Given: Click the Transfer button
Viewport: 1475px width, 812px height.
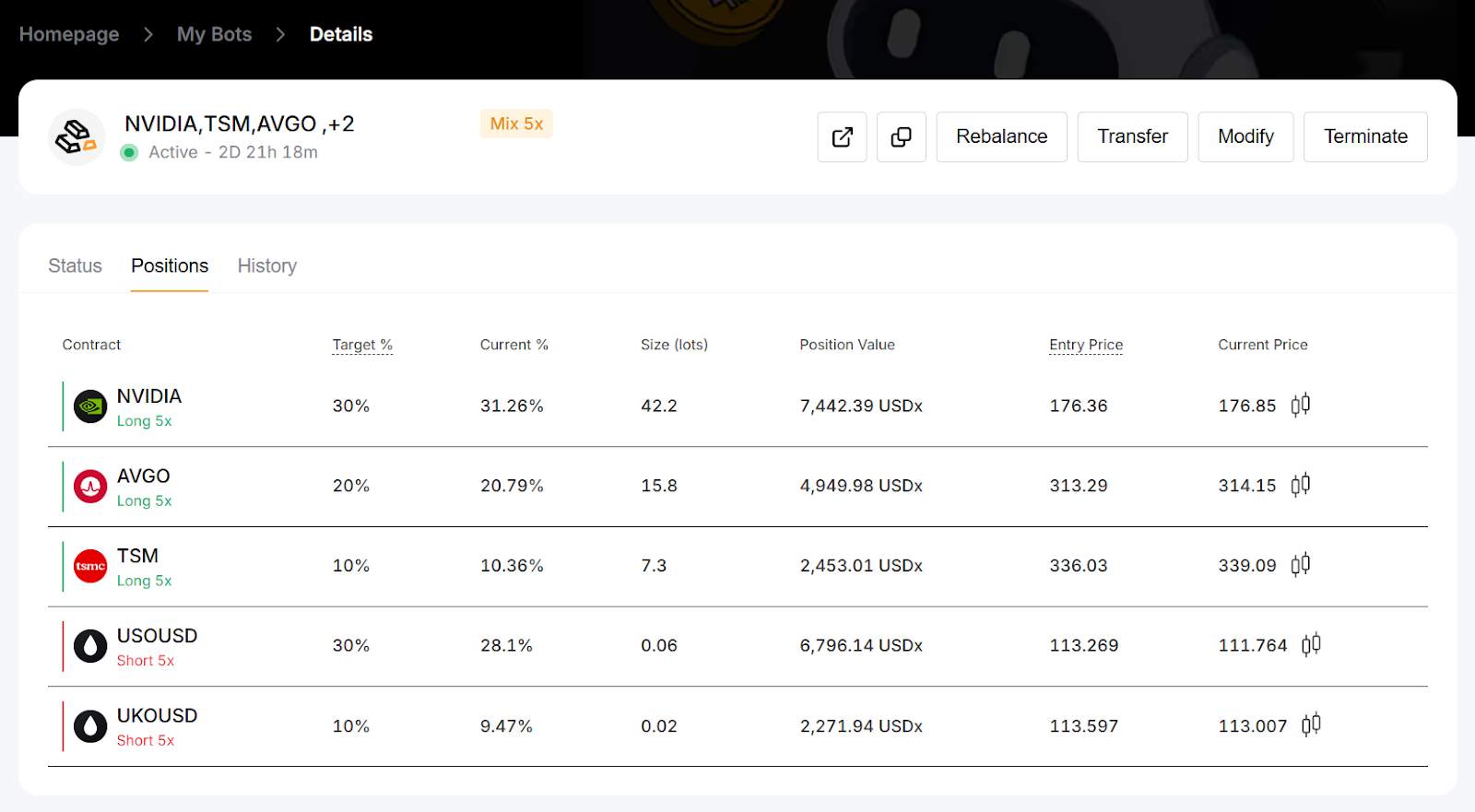Looking at the screenshot, I should (x=1132, y=137).
